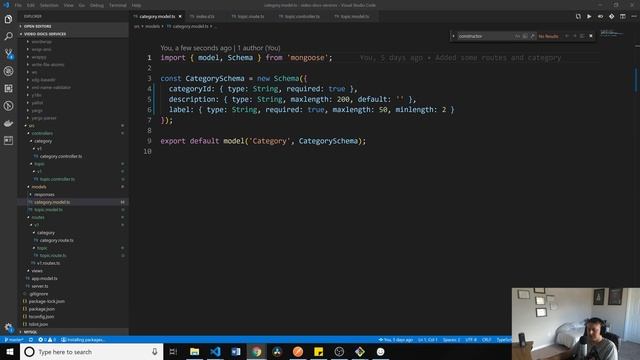Click the errors and warnings count
Viewport: 640px width, 360px height.
click(x=47, y=340)
